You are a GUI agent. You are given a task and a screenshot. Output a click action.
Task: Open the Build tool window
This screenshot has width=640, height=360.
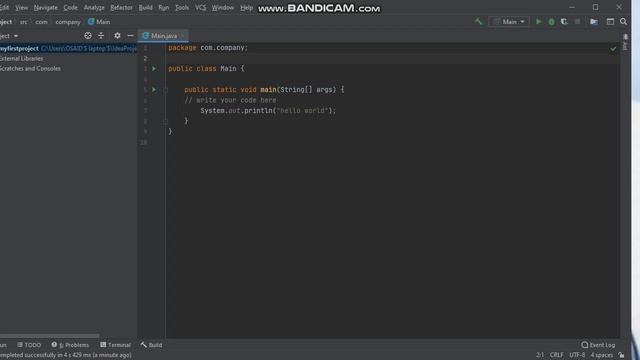151,345
